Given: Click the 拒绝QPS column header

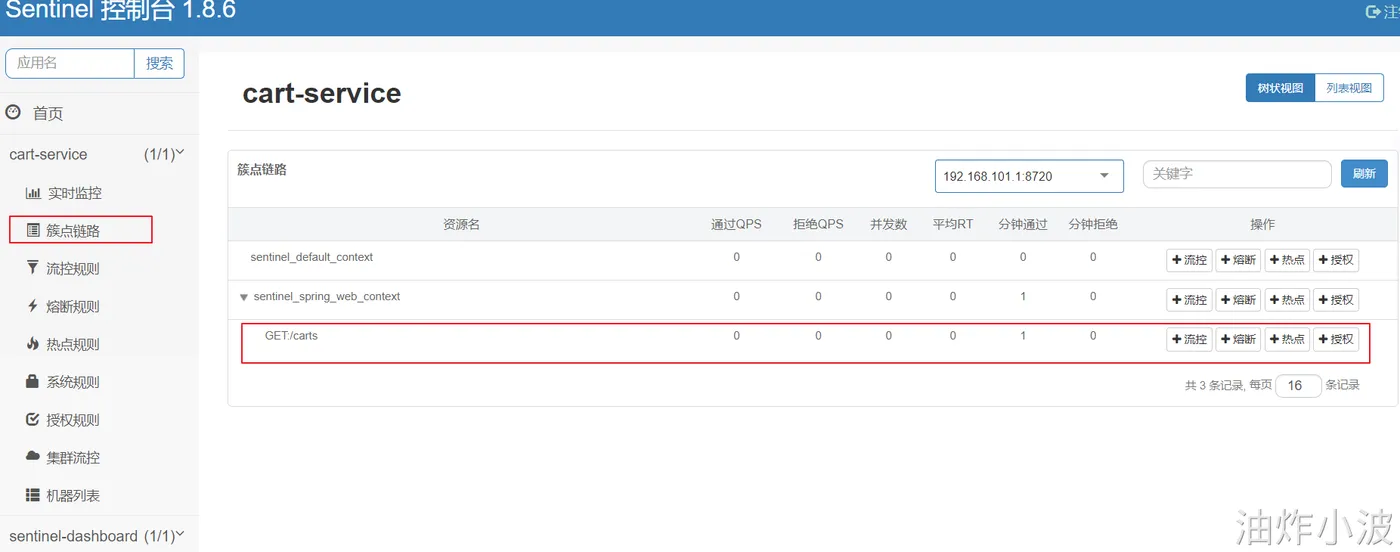Looking at the screenshot, I should pos(818,224).
